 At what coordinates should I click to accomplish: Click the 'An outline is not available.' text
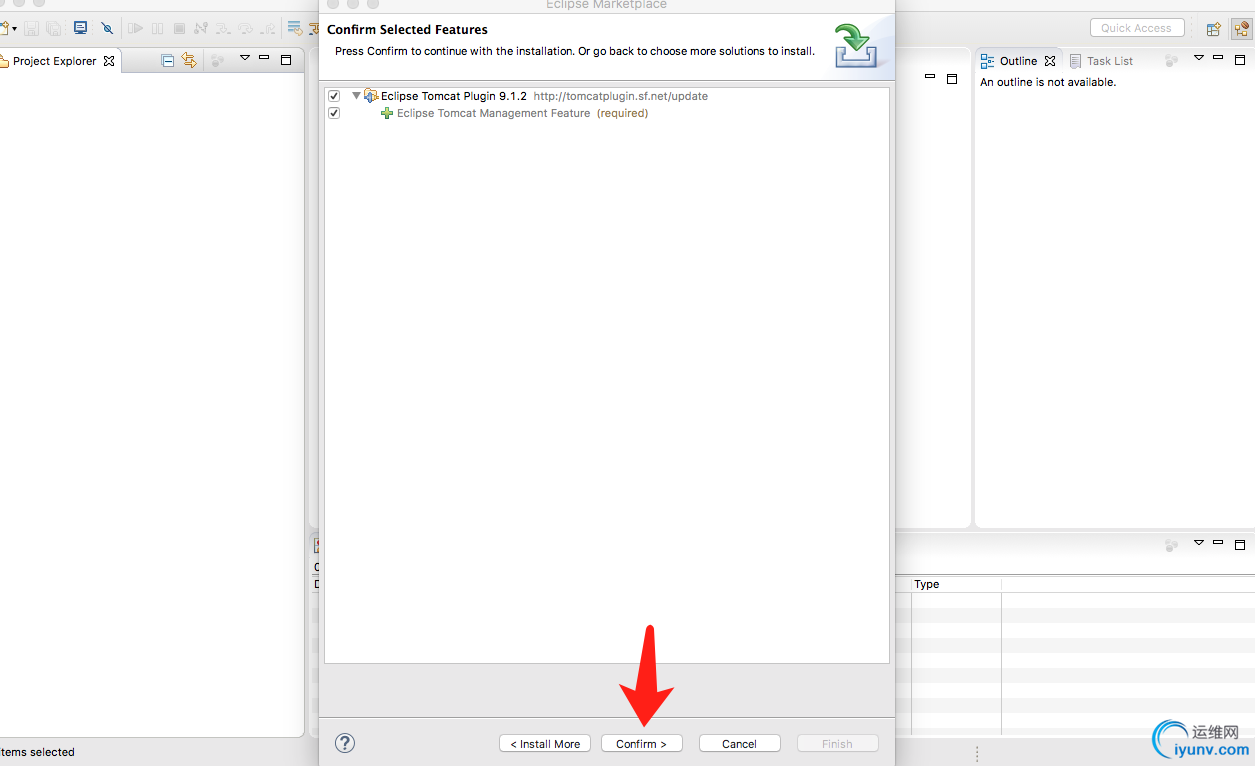point(1048,82)
